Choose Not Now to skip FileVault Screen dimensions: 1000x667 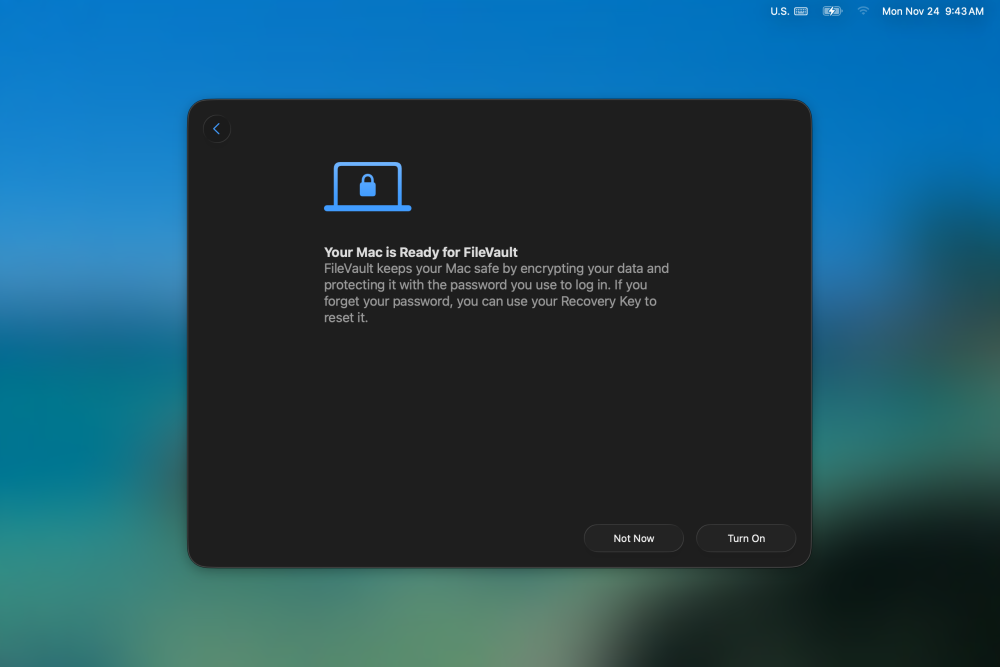(x=633, y=538)
